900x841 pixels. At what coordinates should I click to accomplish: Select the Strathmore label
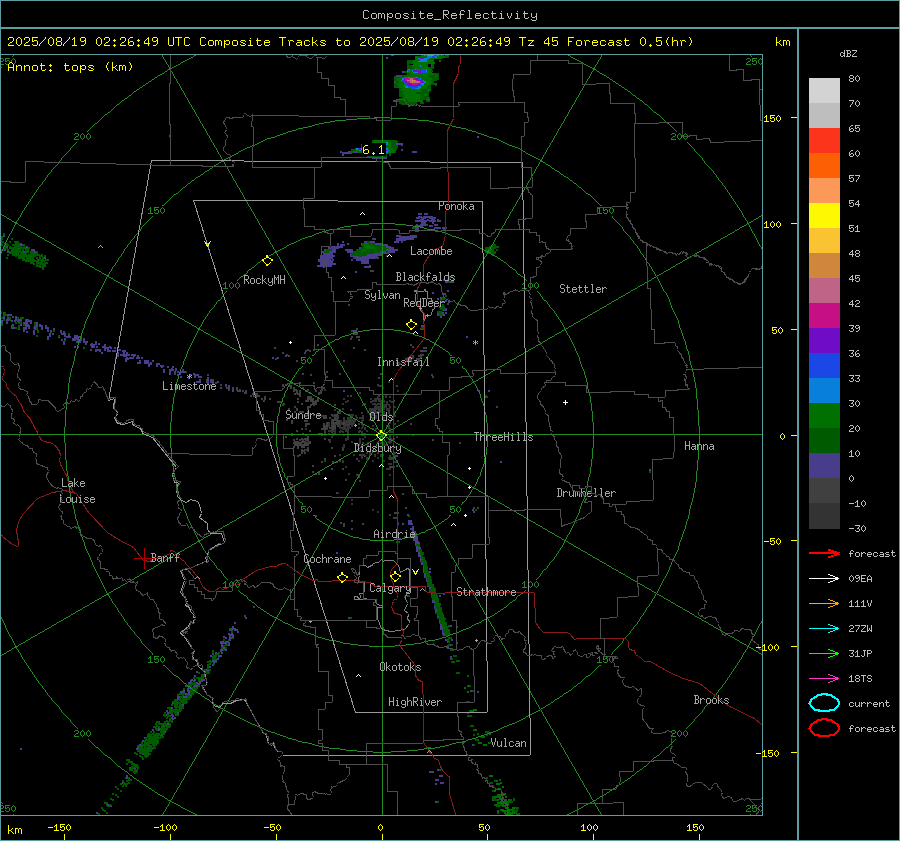(486, 592)
